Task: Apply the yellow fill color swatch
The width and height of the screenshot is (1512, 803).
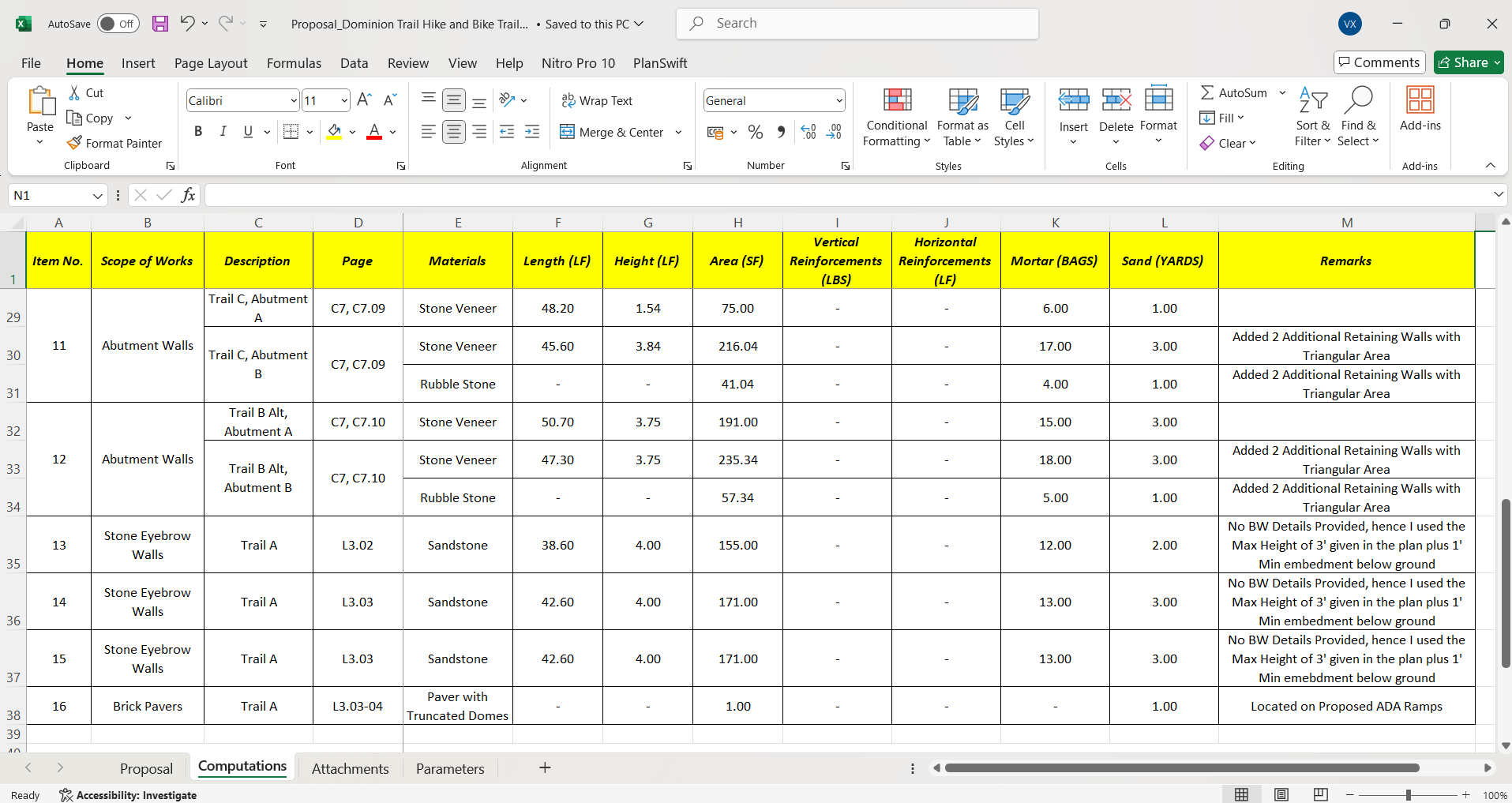Action: tap(334, 132)
